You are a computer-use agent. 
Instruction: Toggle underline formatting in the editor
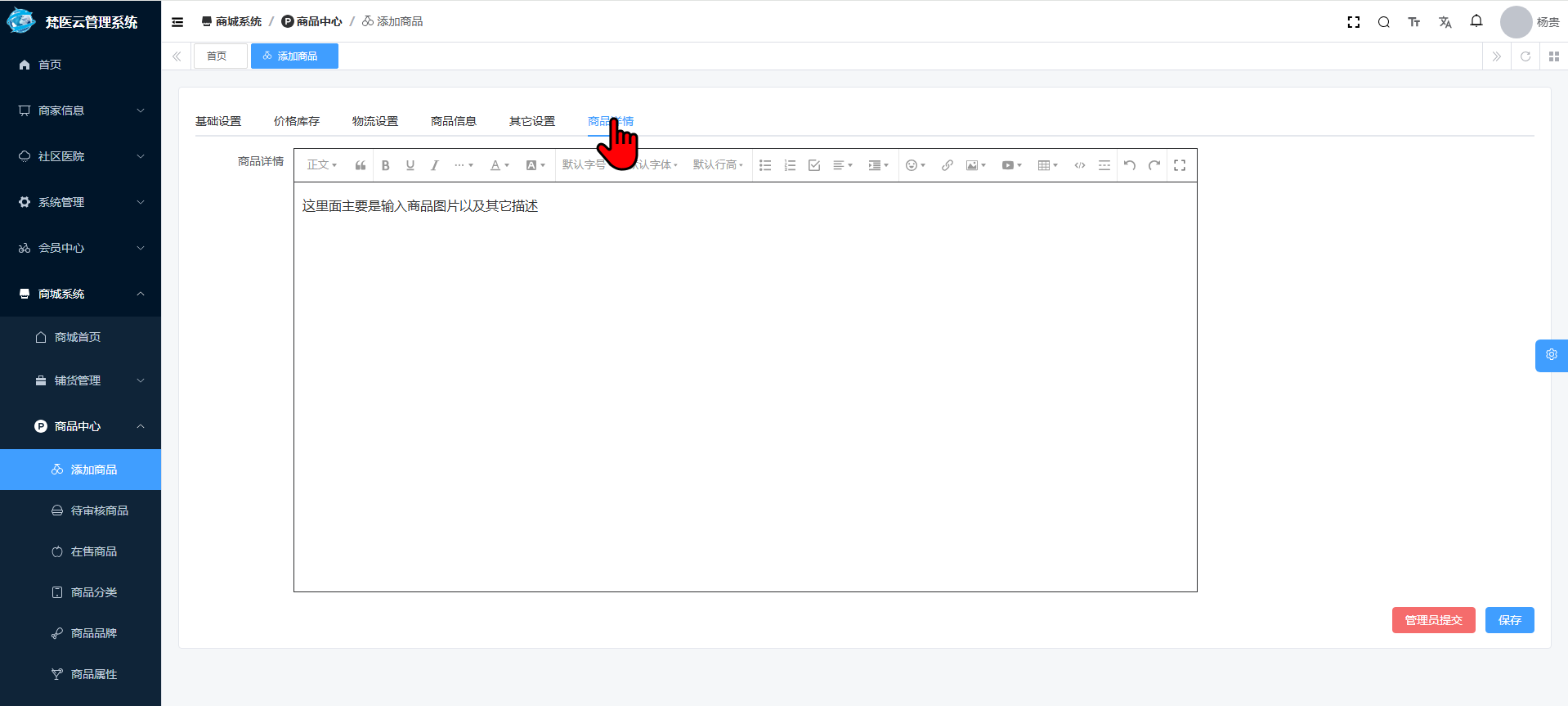[x=410, y=165]
